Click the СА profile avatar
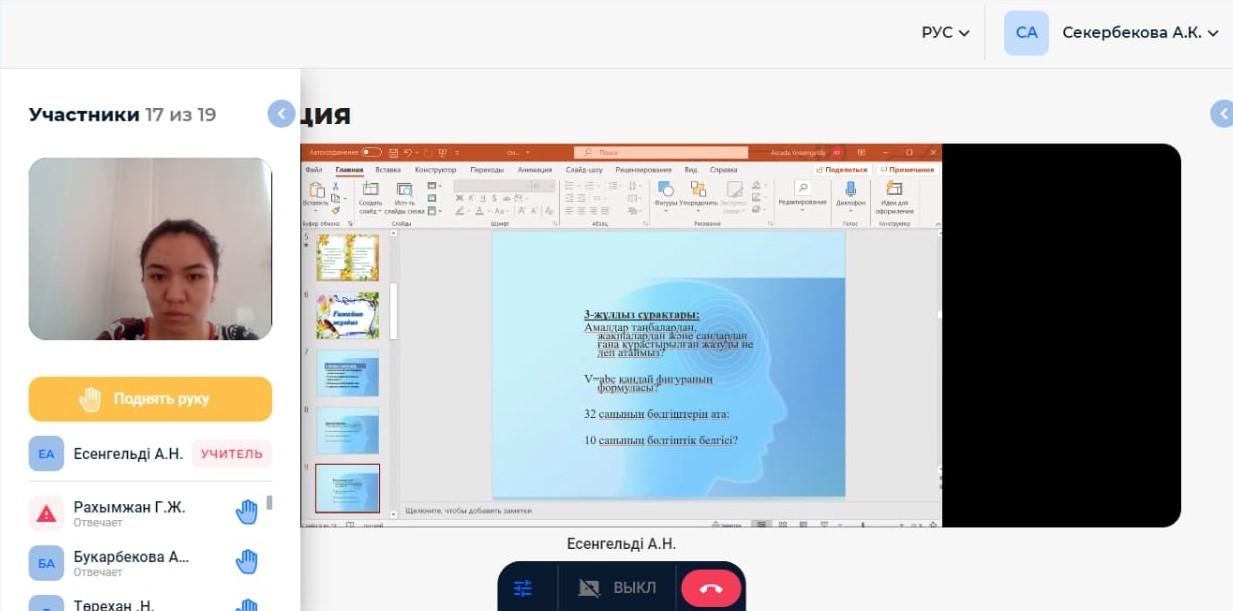 (x=1026, y=33)
